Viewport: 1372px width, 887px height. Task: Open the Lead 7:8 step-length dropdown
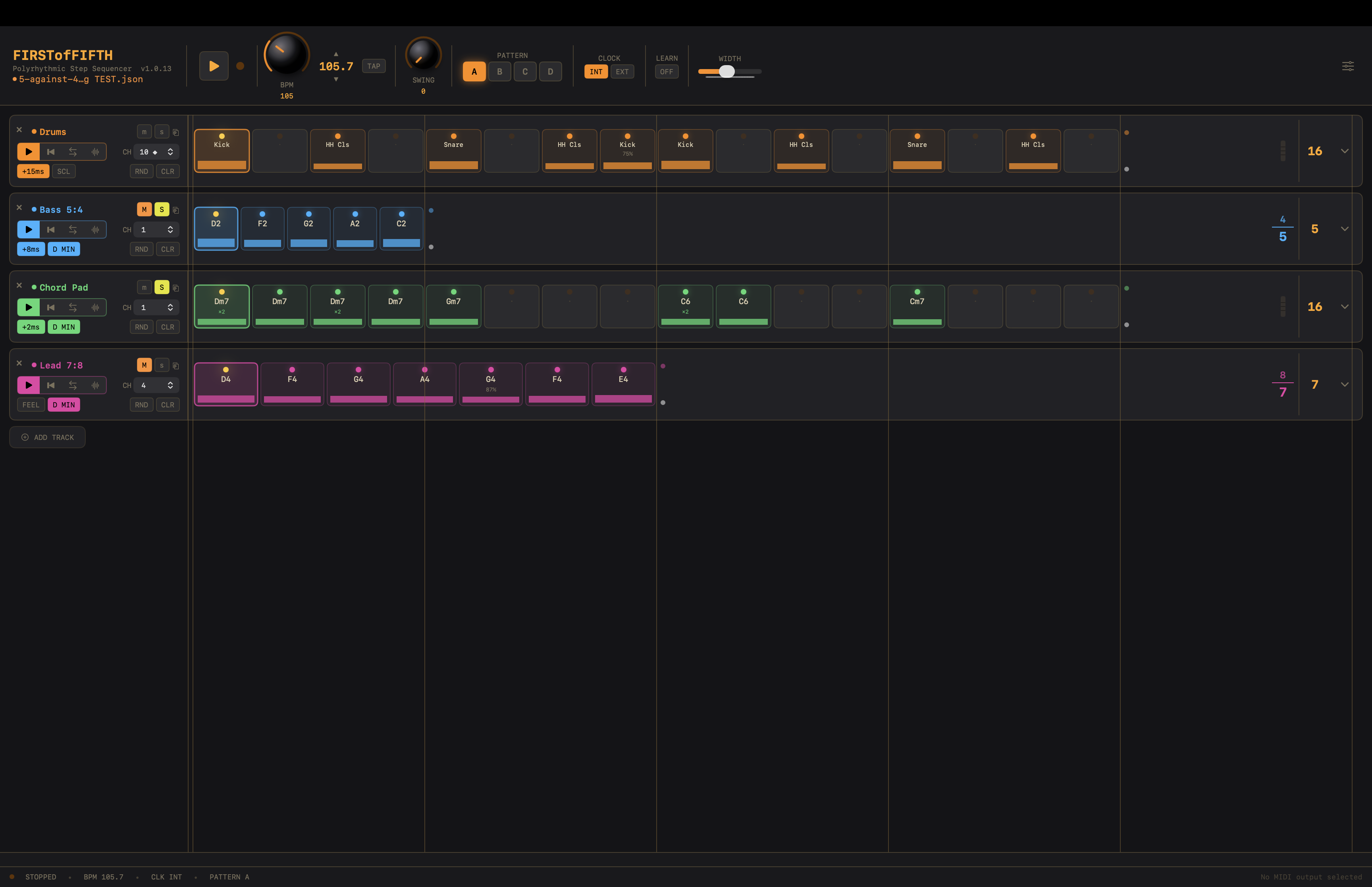[x=1345, y=384]
